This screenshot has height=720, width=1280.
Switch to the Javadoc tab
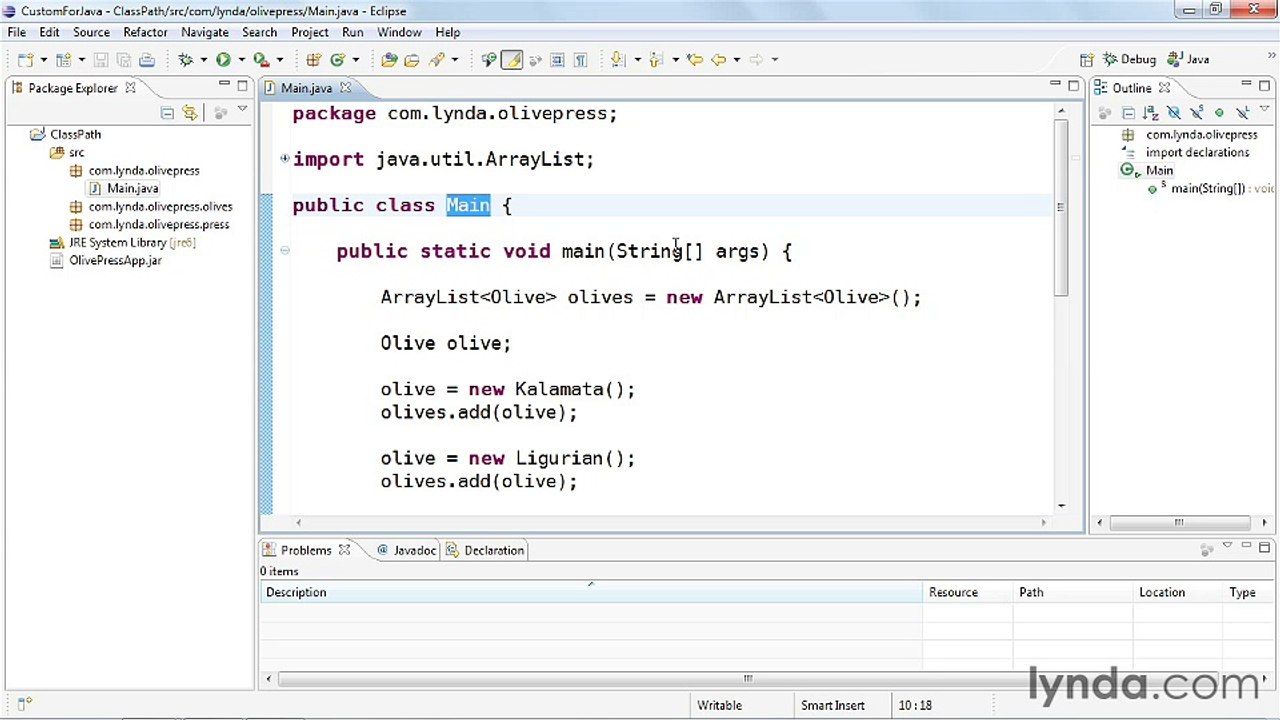click(x=407, y=550)
